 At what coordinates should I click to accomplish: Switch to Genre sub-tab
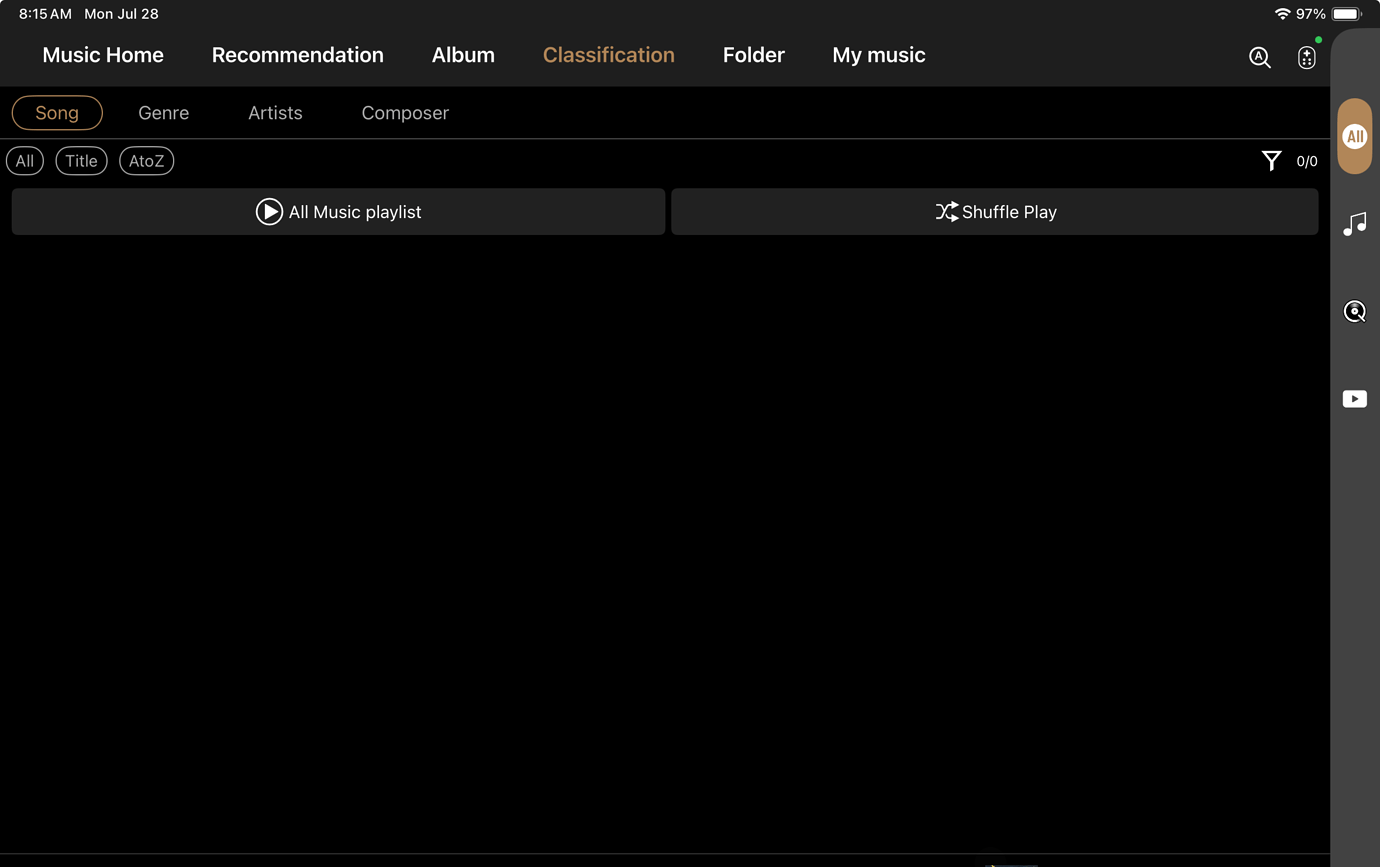click(164, 113)
